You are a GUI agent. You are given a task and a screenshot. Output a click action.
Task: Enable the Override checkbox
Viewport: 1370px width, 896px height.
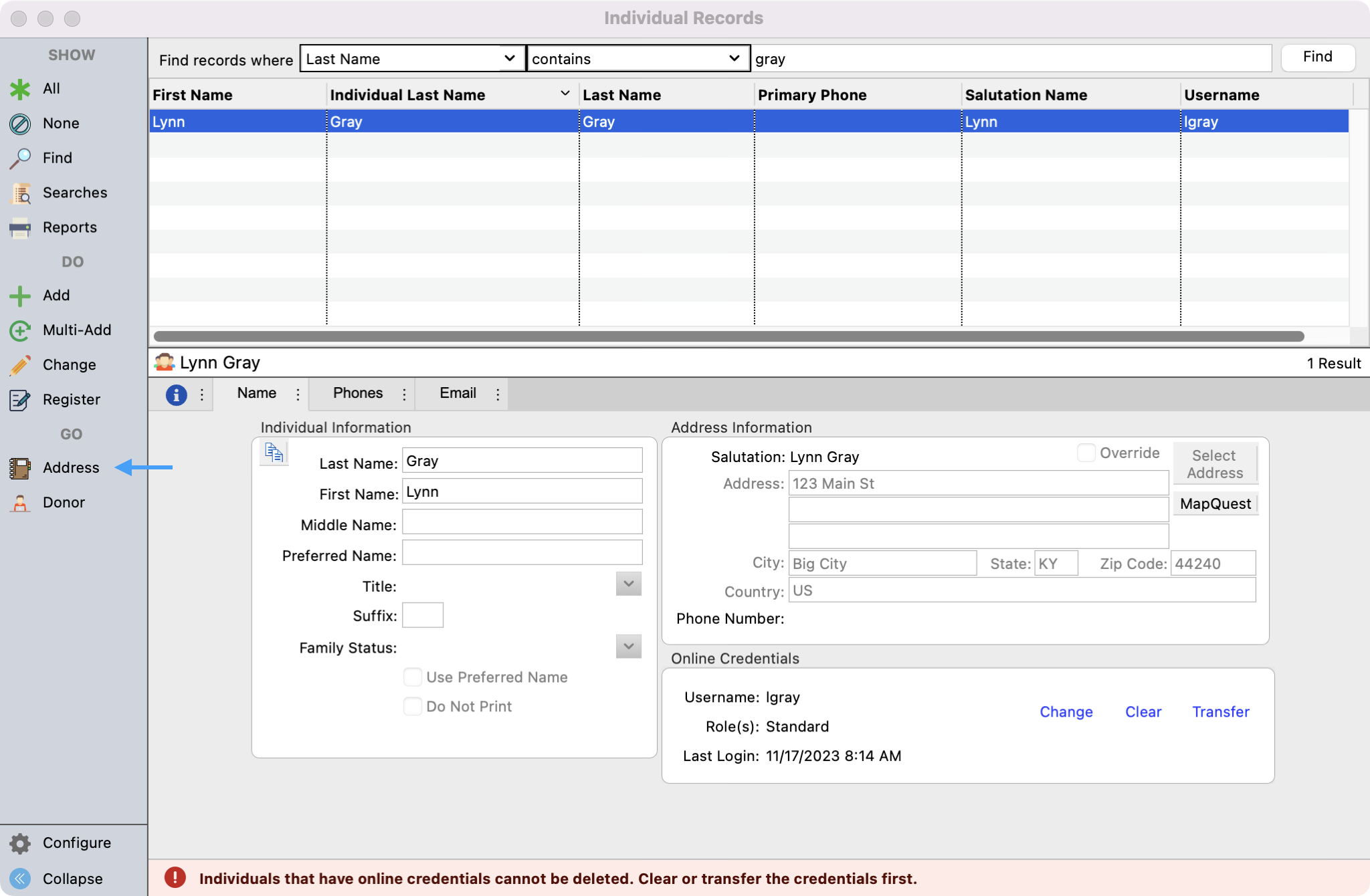[x=1086, y=453]
